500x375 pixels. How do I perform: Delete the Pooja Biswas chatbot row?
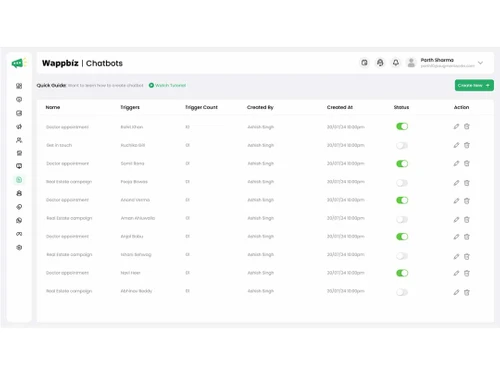tap(467, 183)
